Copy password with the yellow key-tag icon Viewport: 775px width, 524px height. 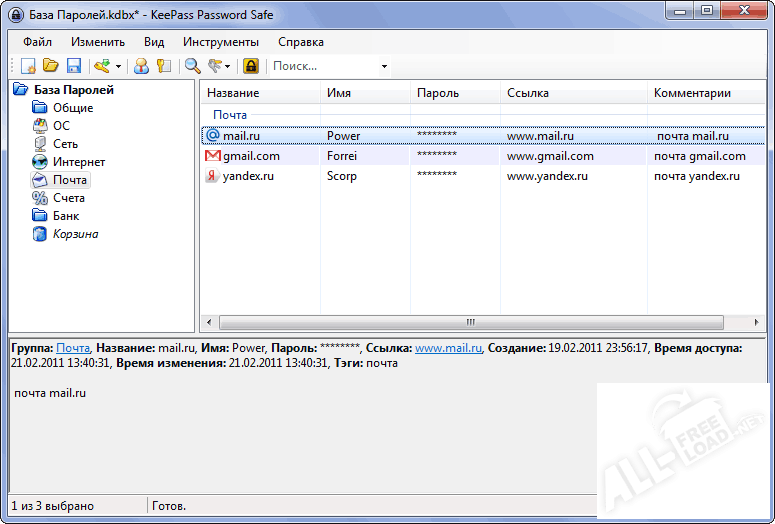pyautogui.click(x=163, y=66)
